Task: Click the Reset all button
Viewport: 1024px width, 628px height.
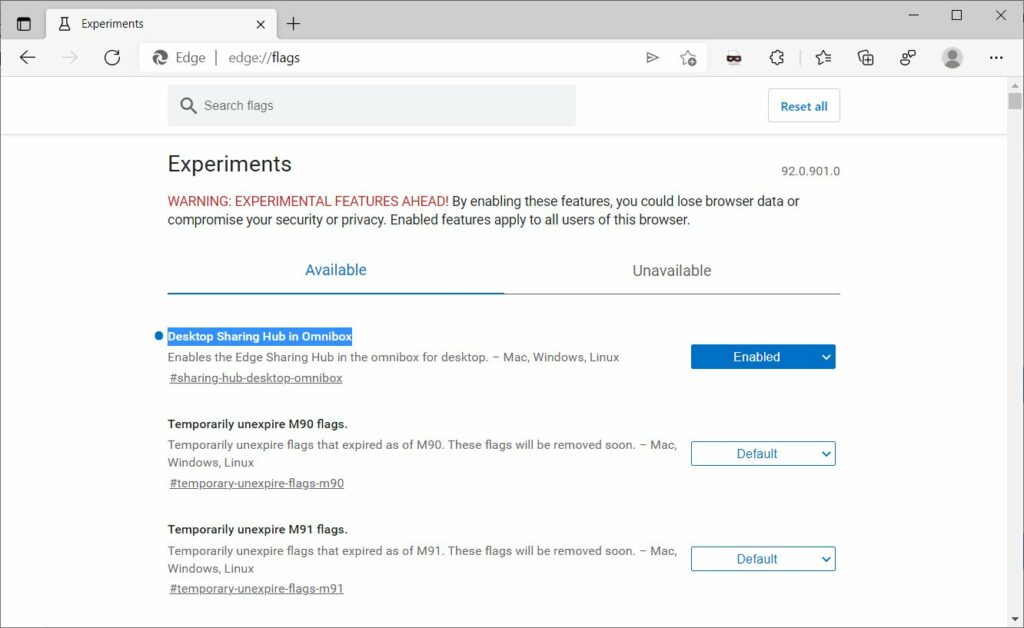Action: [804, 106]
